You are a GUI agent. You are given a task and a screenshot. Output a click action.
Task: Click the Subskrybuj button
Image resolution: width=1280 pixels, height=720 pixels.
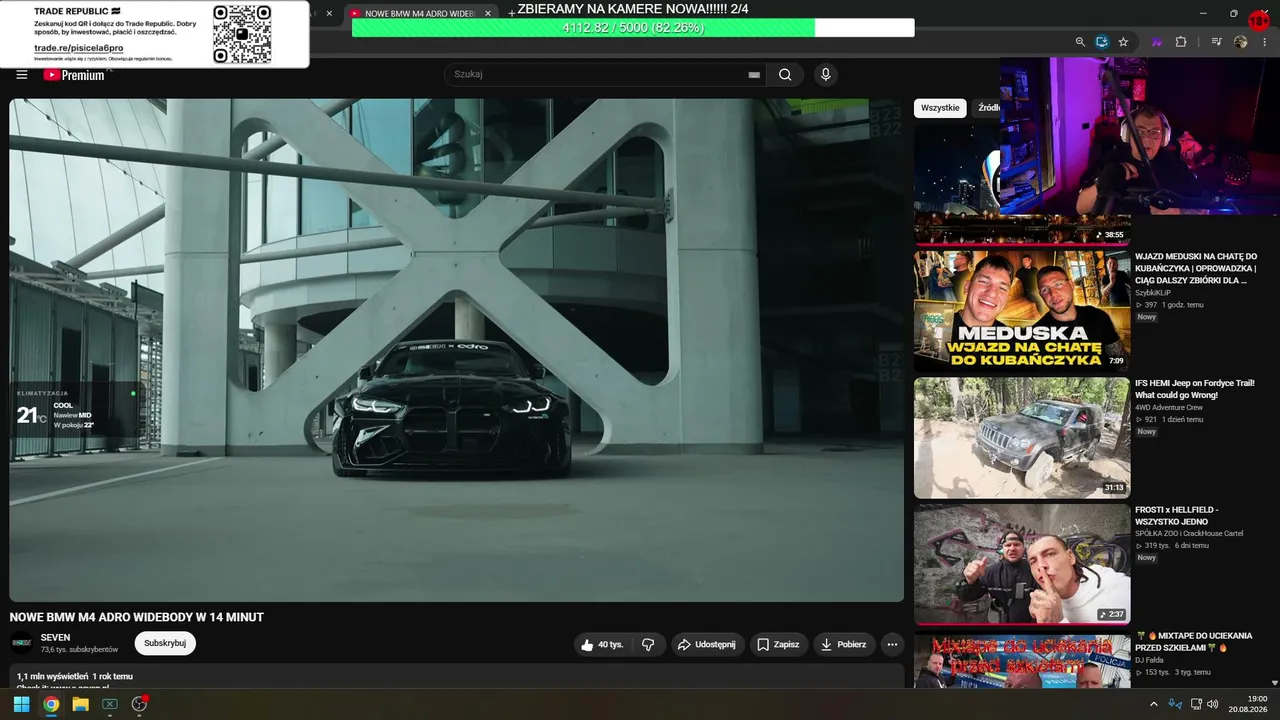coord(165,643)
